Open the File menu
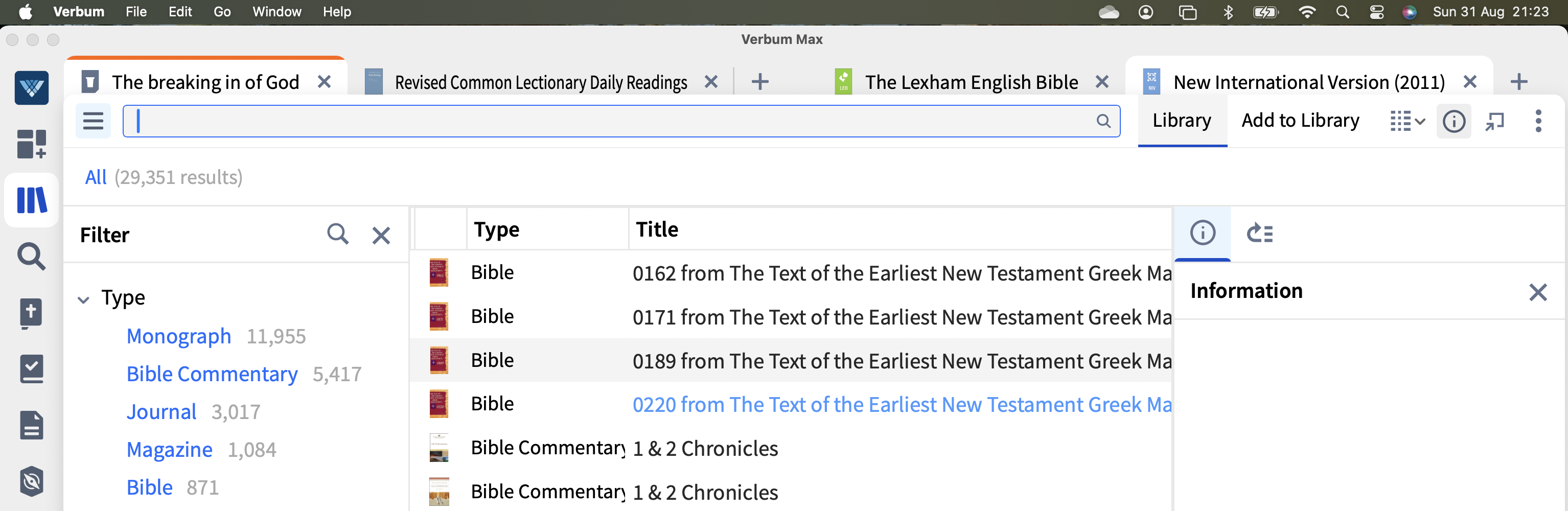 (136, 12)
